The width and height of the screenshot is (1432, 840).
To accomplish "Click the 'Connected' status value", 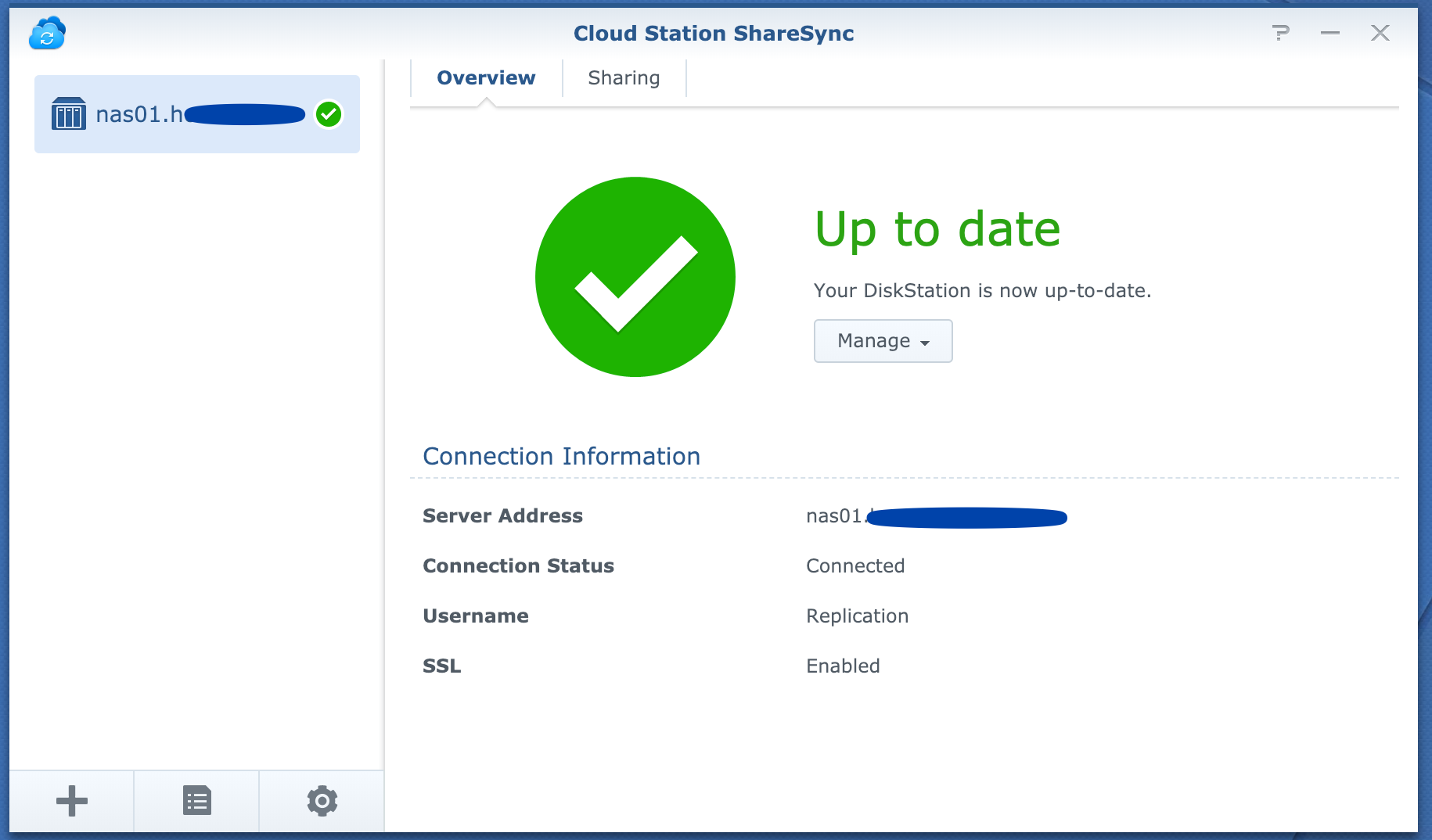I will click(855, 566).
